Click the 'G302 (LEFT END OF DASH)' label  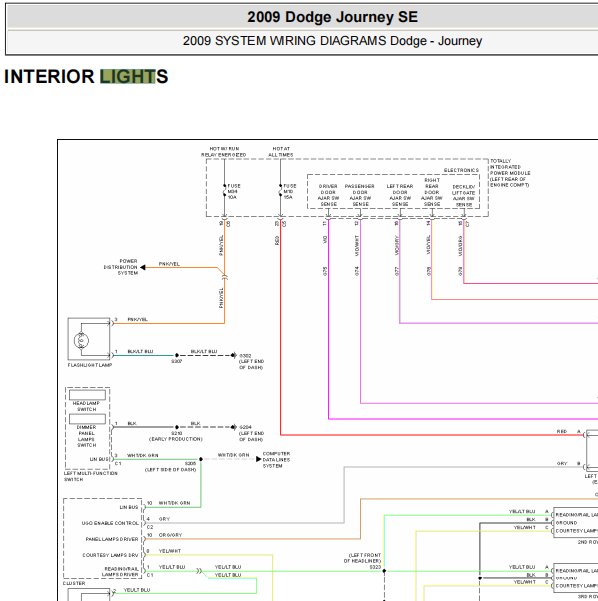[x=251, y=361]
